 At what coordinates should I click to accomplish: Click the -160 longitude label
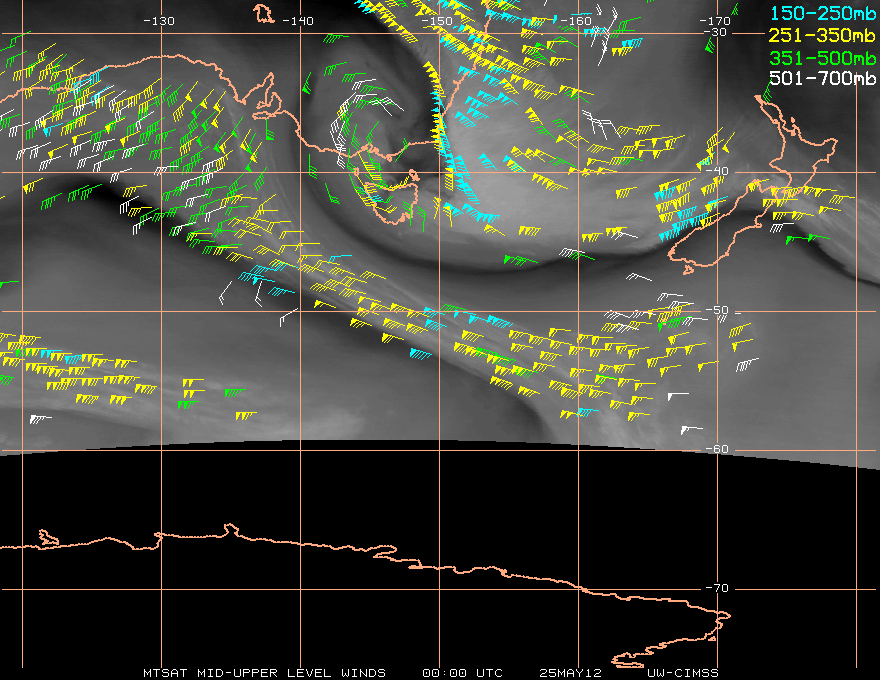[x=576, y=21]
